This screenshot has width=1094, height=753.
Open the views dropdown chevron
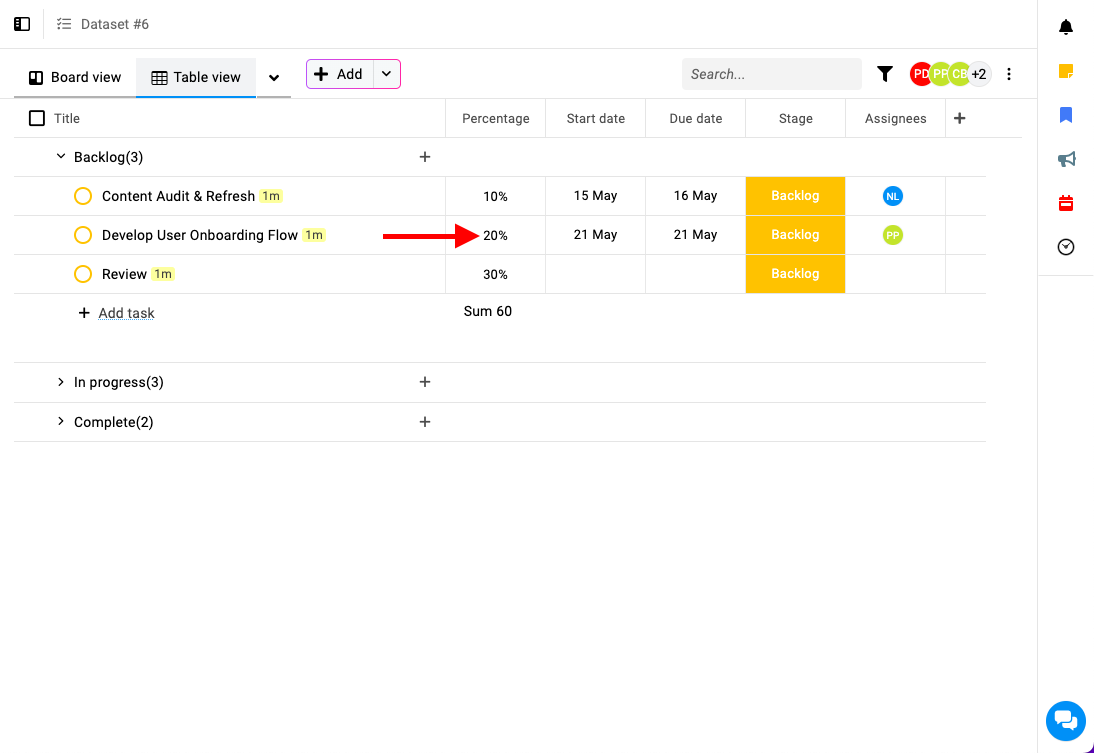coord(274,77)
